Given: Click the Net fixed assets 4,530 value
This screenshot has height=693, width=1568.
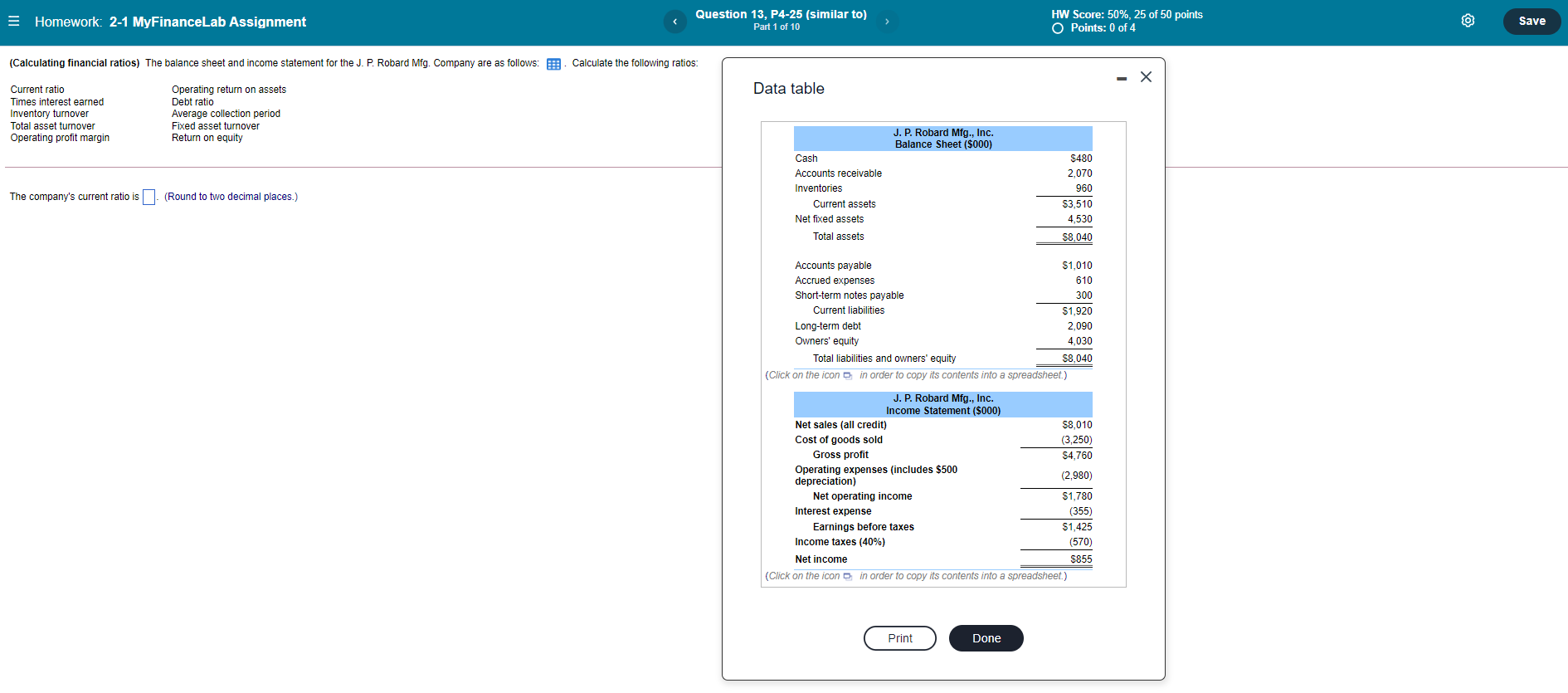Looking at the screenshot, I should (1079, 219).
